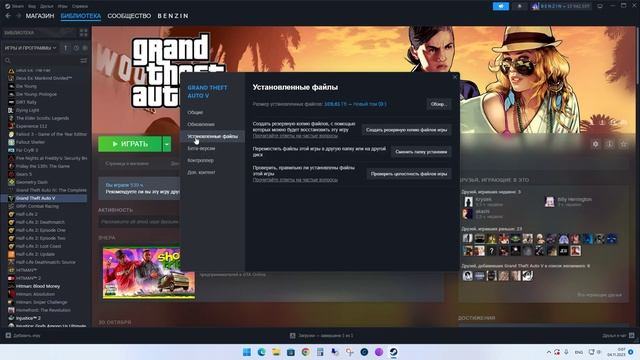Click Проверить целостность файлов игры

tap(409, 174)
